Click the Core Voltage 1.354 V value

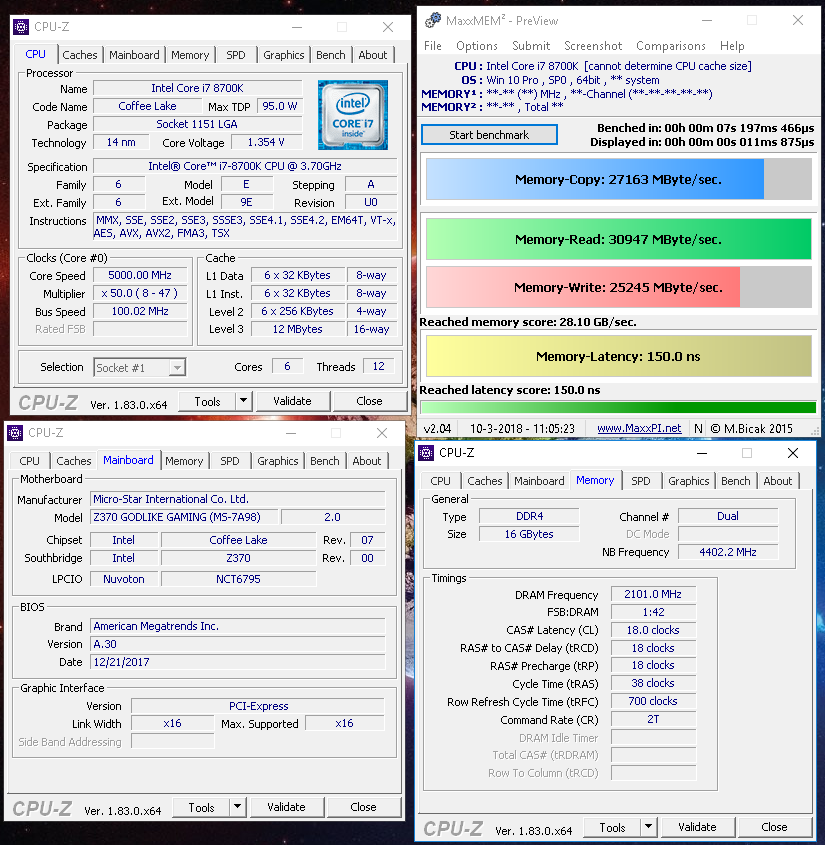click(x=266, y=142)
